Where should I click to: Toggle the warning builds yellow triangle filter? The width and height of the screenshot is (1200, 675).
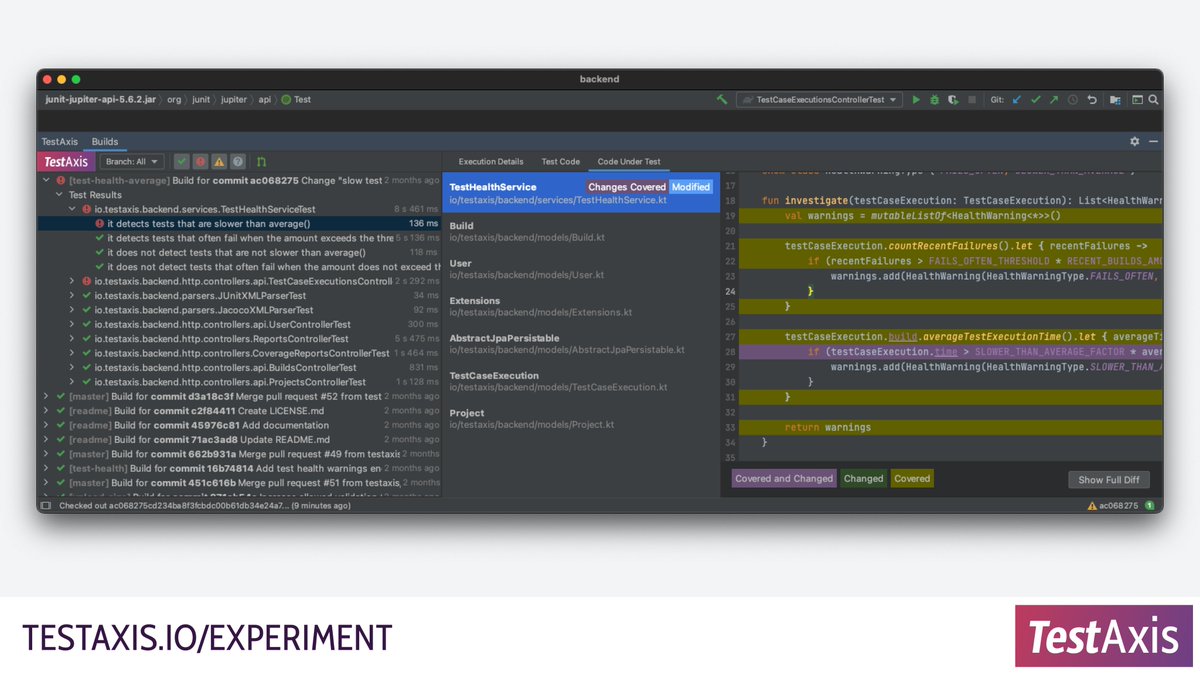click(219, 161)
